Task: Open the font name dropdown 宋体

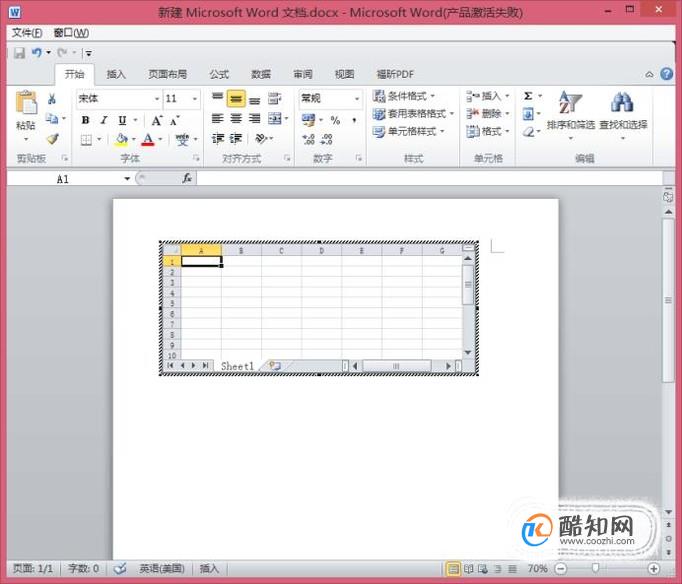Action: click(157, 99)
